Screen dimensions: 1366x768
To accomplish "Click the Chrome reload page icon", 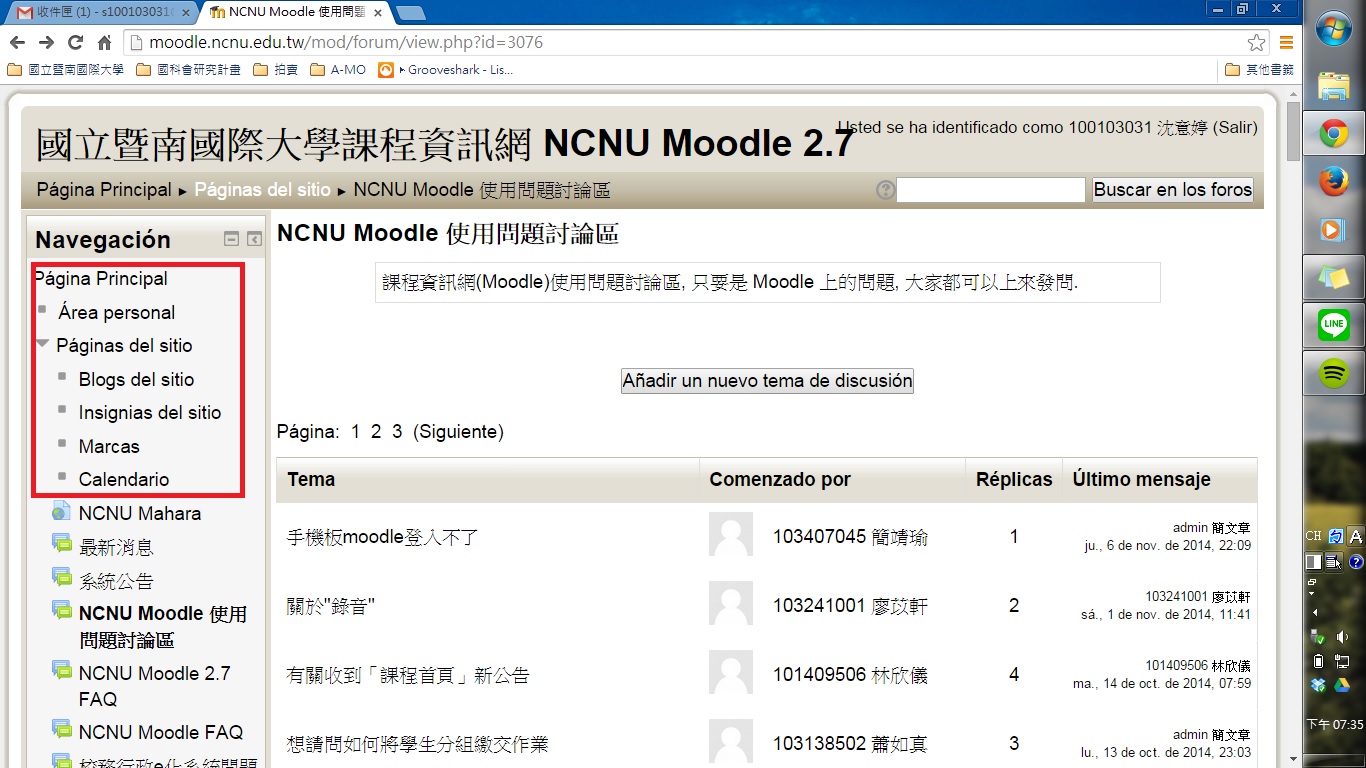I will tap(75, 43).
